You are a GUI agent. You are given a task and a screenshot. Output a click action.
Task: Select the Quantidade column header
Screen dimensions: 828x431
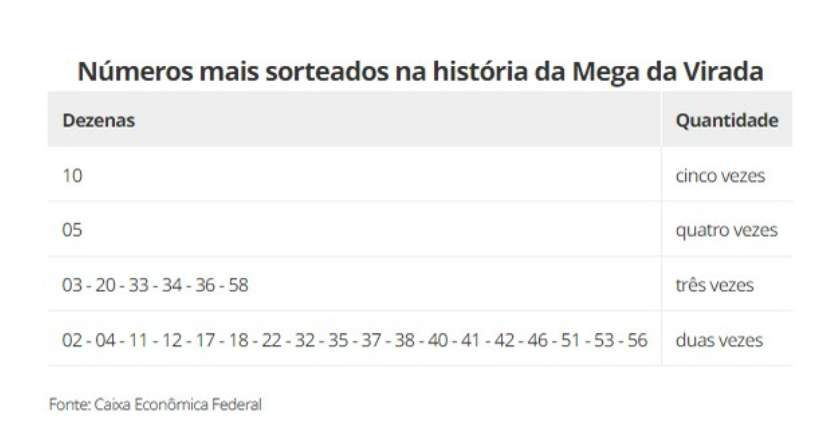coord(727,121)
